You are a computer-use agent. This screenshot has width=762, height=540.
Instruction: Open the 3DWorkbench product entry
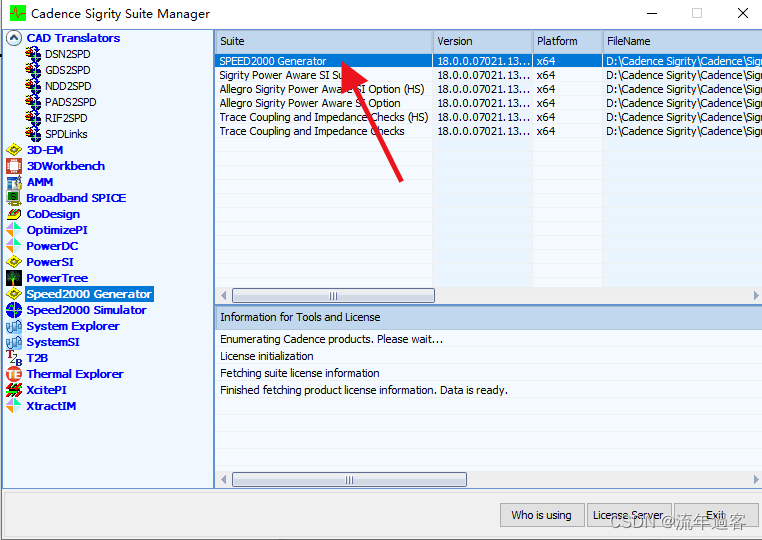click(66, 166)
